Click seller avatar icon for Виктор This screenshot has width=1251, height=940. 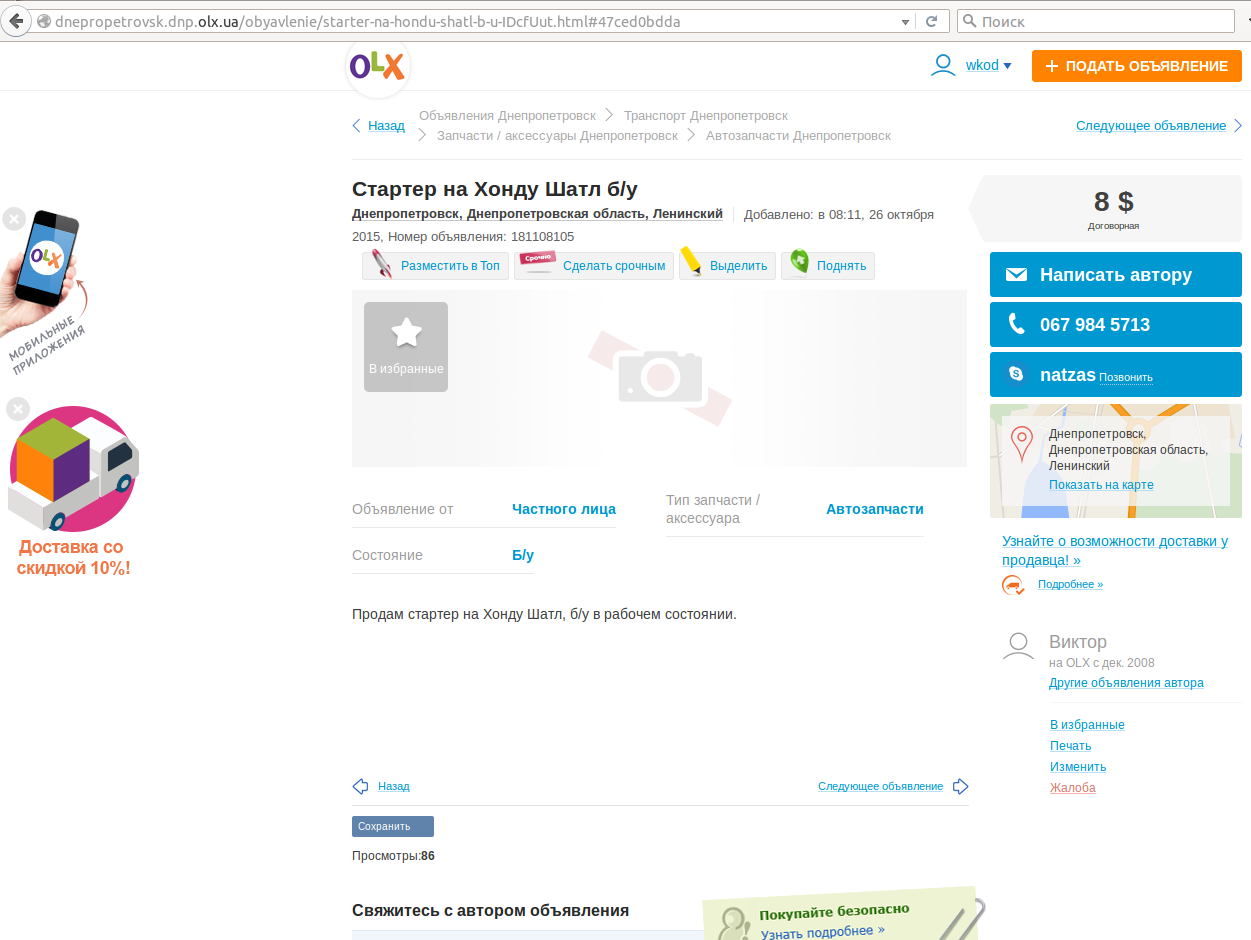point(1018,646)
